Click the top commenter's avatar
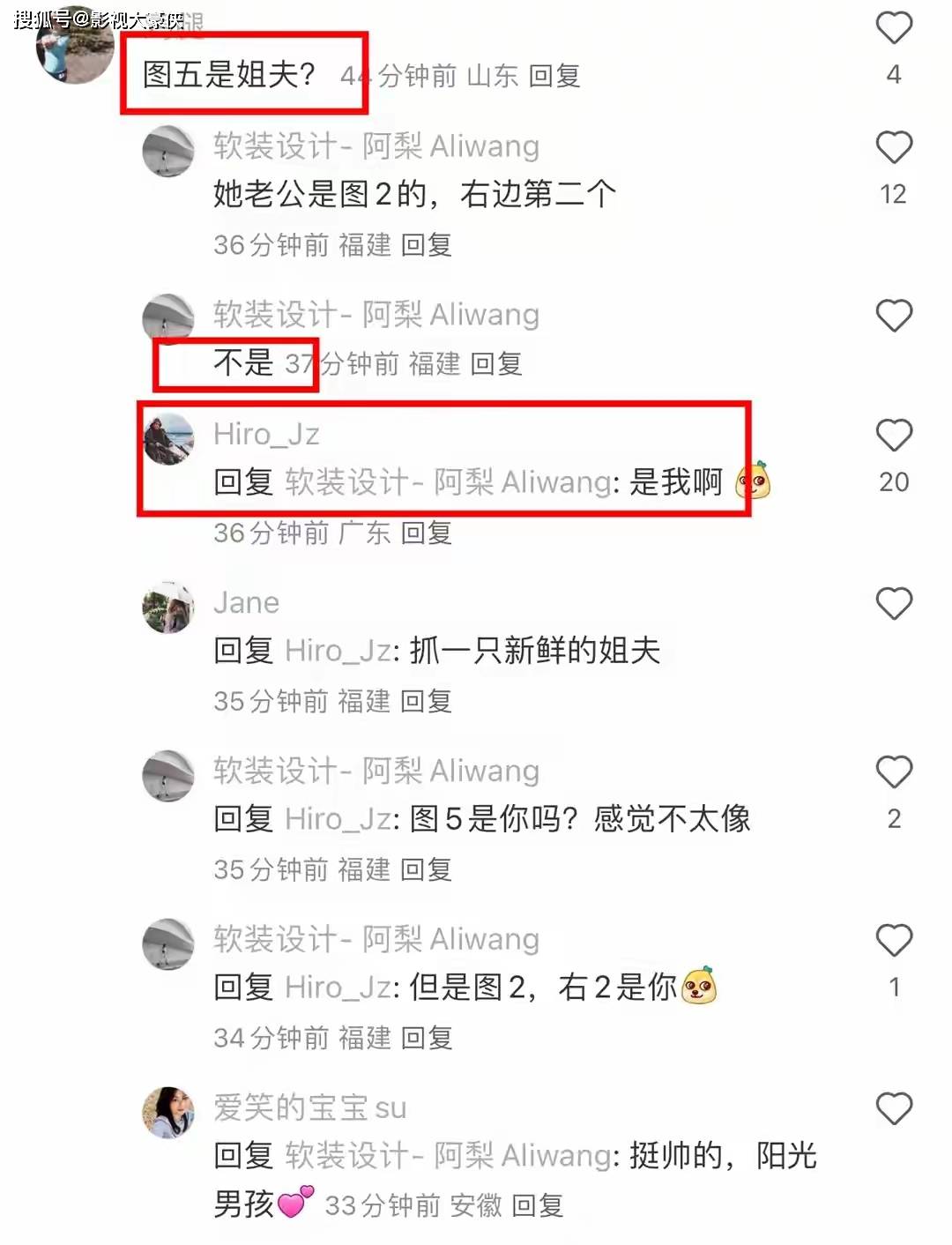Screen dimensions: 952x1245 coord(75,48)
